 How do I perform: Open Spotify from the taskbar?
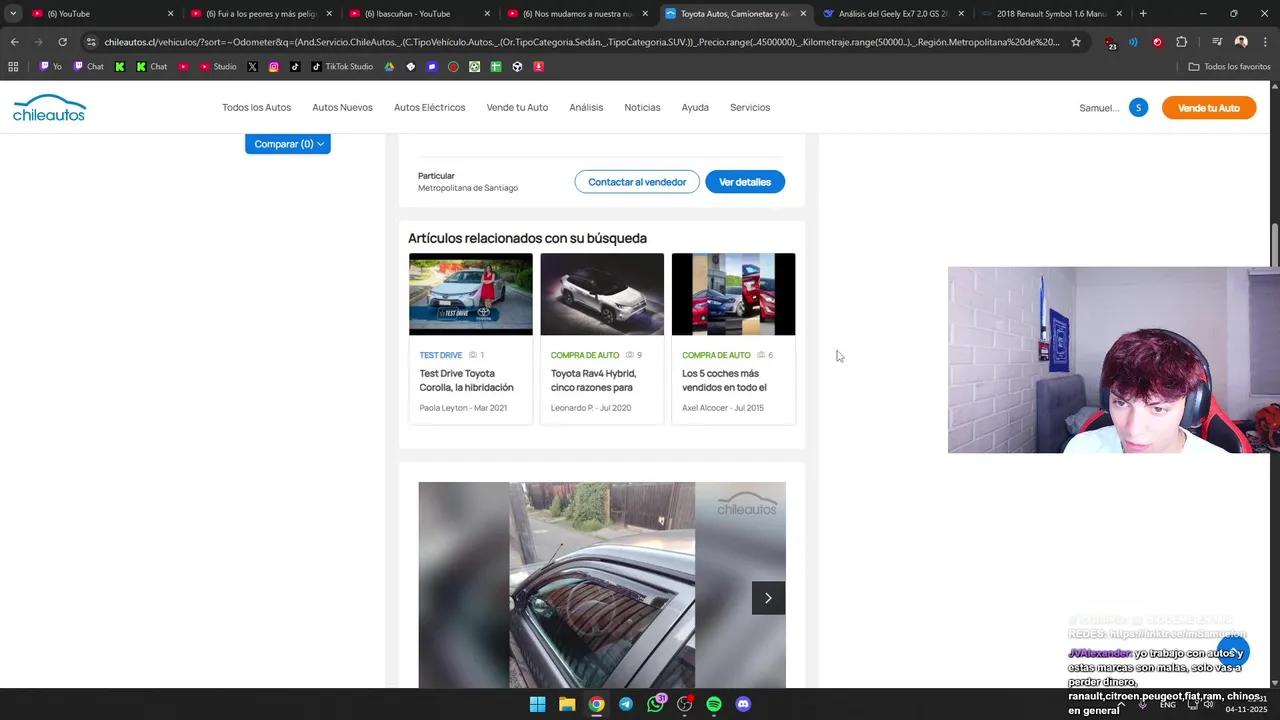pos(714,704)
